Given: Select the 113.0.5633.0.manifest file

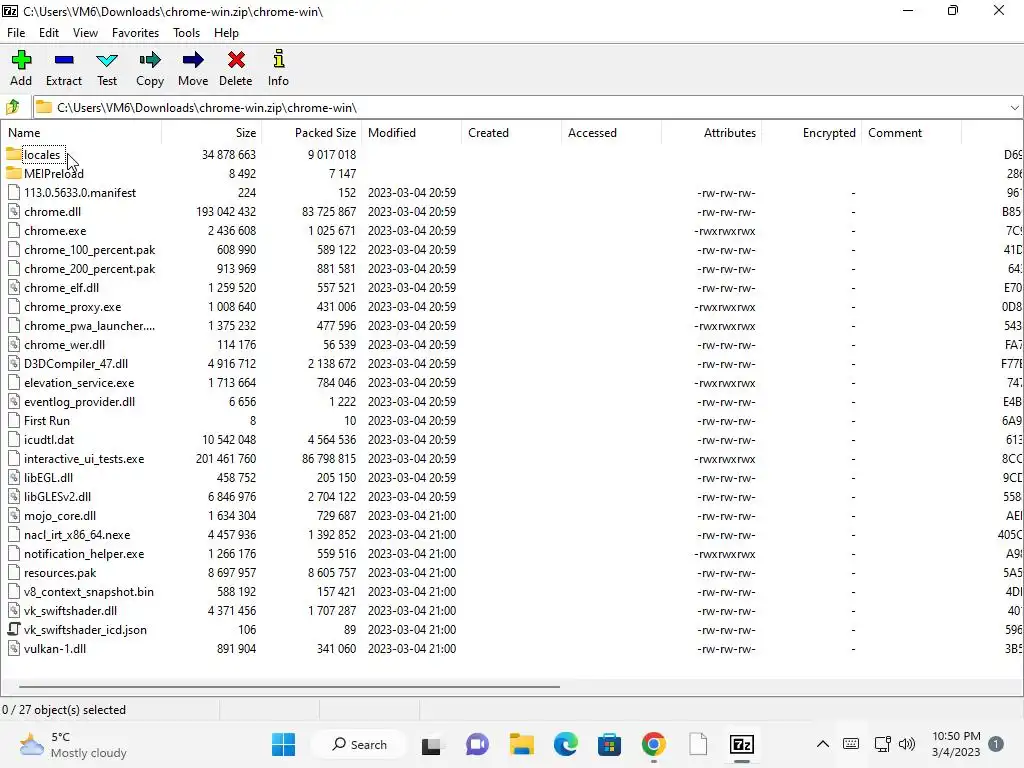Looking at the screenshot, I should [80, 193].
